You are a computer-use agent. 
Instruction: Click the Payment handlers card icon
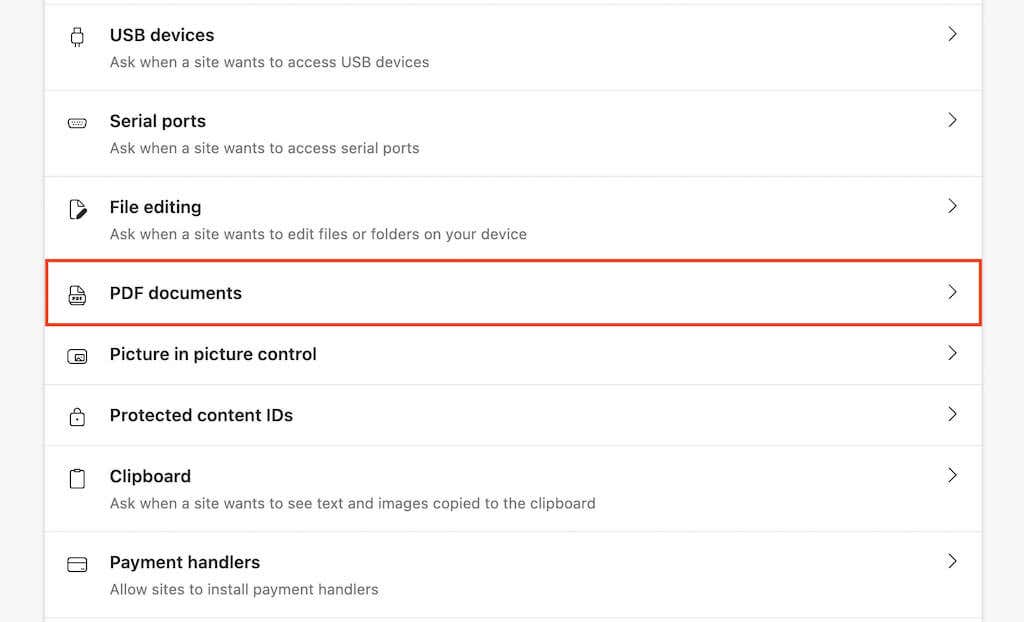coord(77,565)
